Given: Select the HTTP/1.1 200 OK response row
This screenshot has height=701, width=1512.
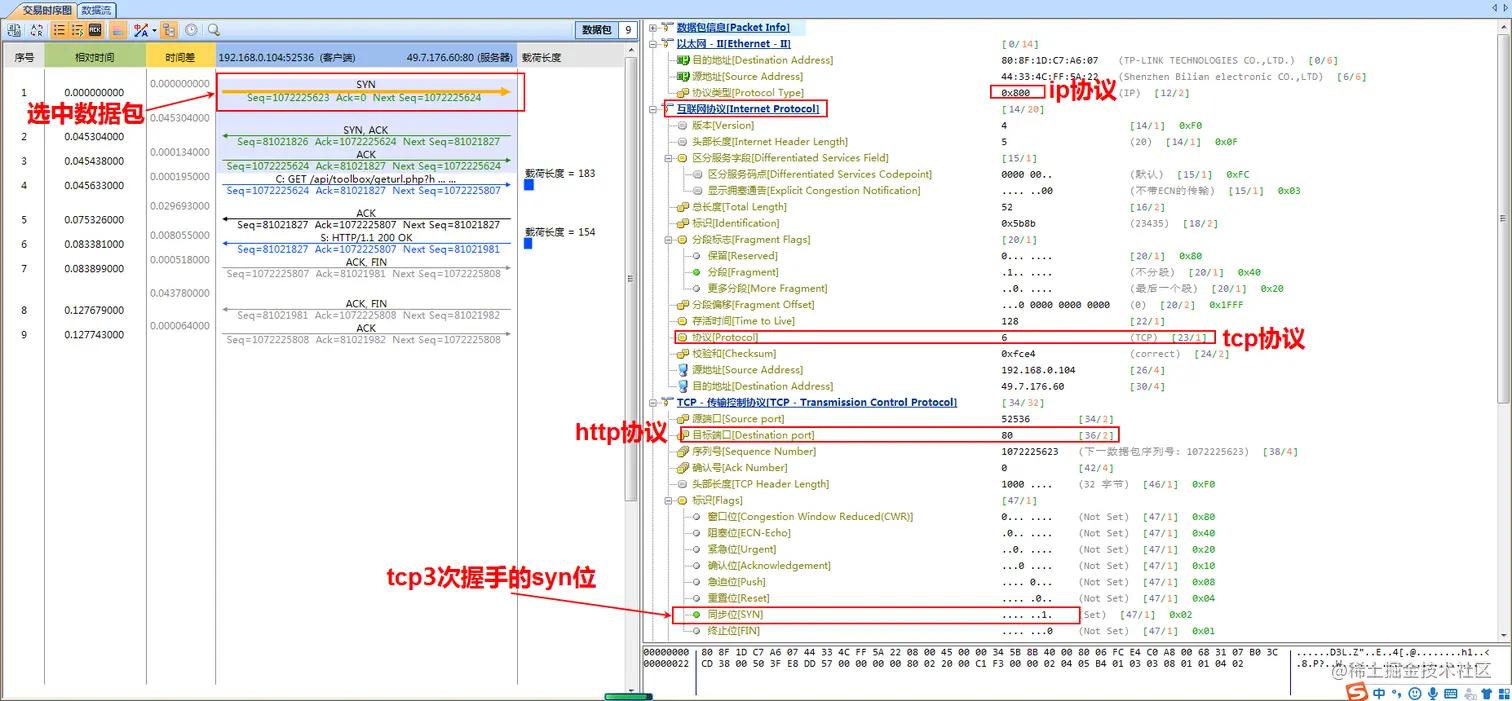Looking at the screenshot, I should pos(366,244).
